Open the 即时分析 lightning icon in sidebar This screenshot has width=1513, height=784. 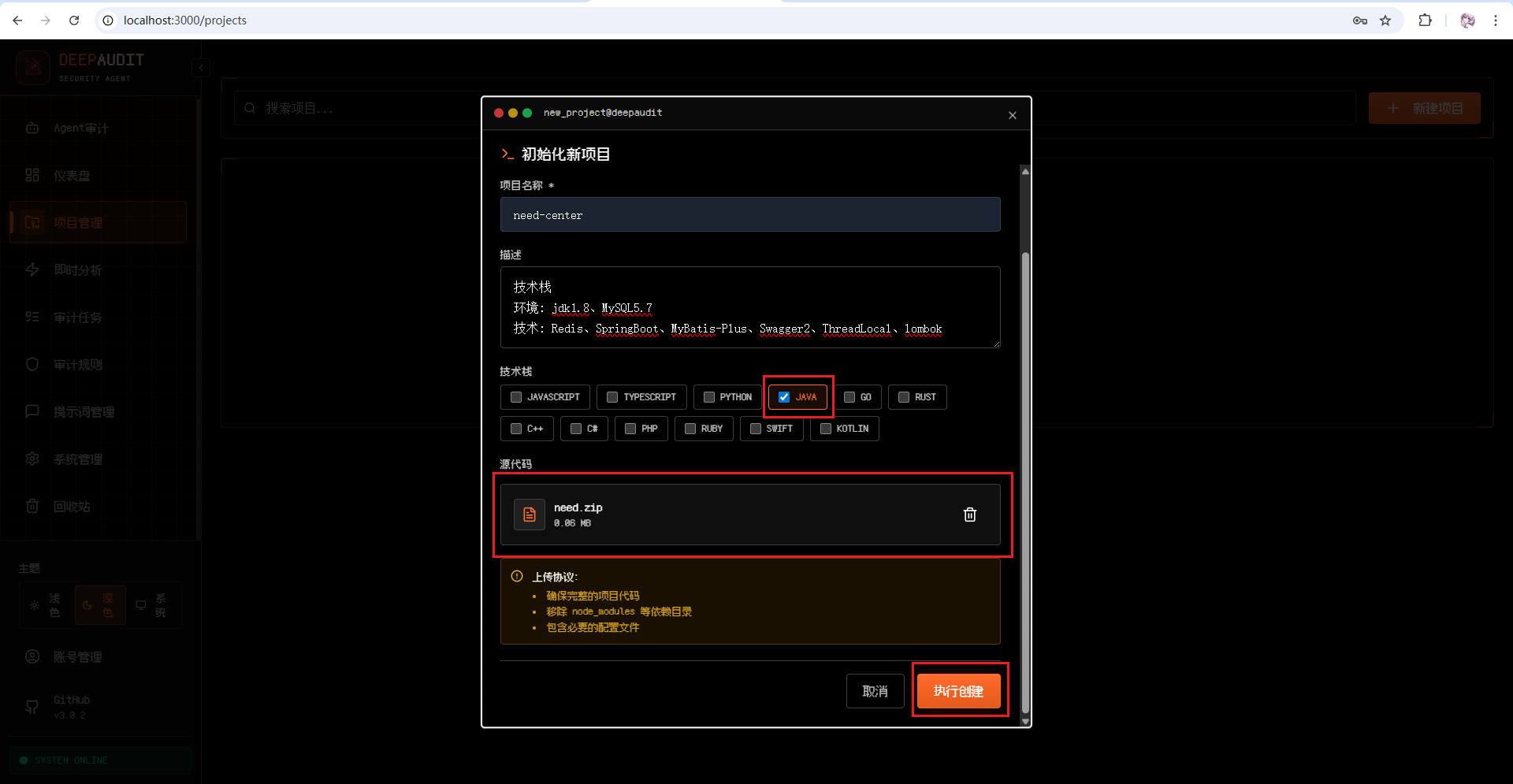[32, 269]
